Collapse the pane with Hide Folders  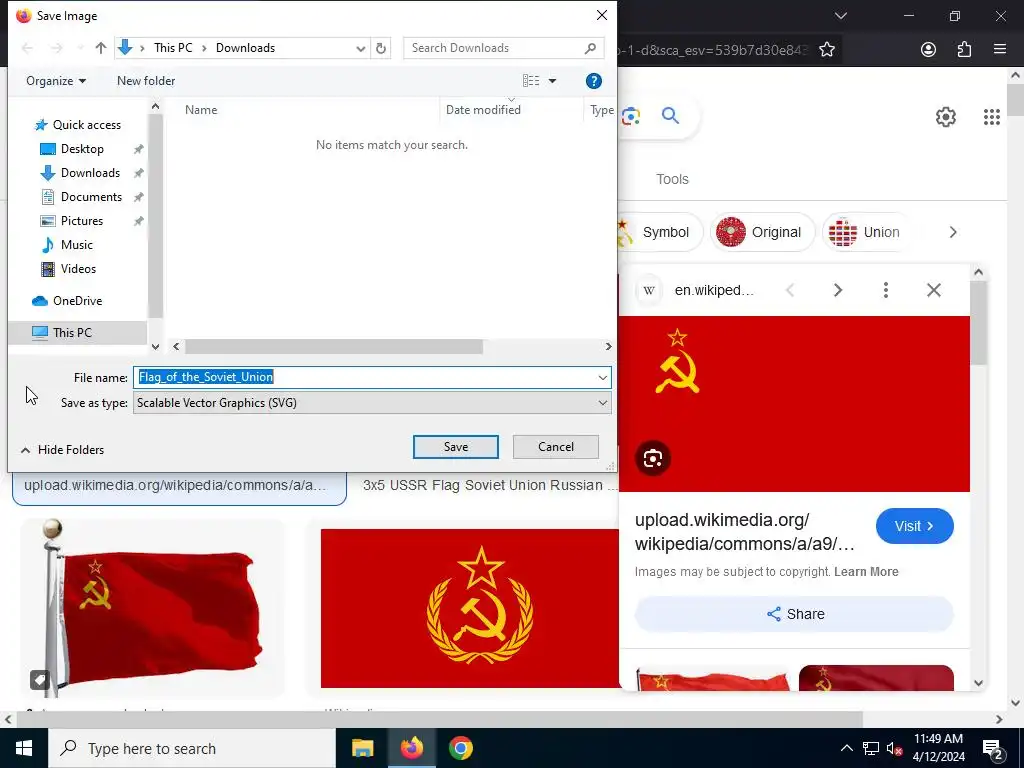[63, 450]
